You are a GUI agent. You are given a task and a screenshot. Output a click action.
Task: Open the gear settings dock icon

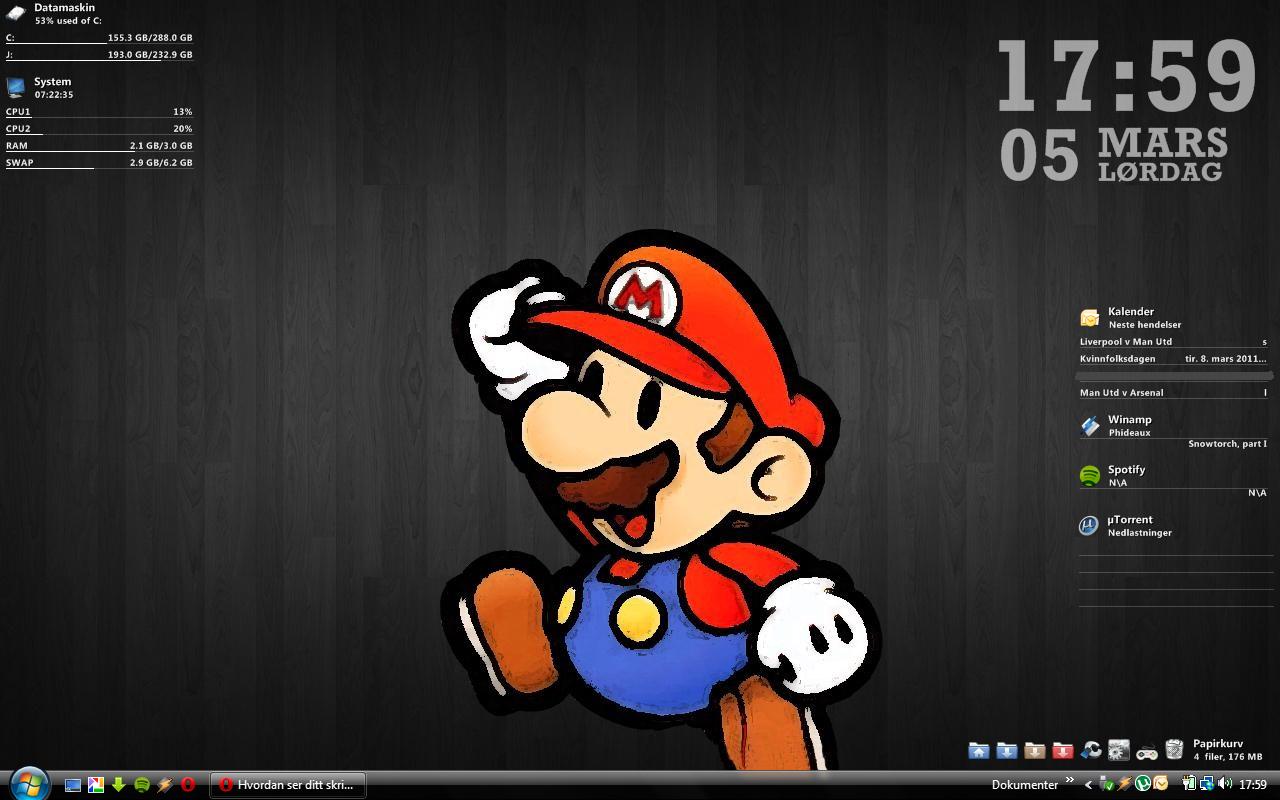click(x=1119, y=750)
